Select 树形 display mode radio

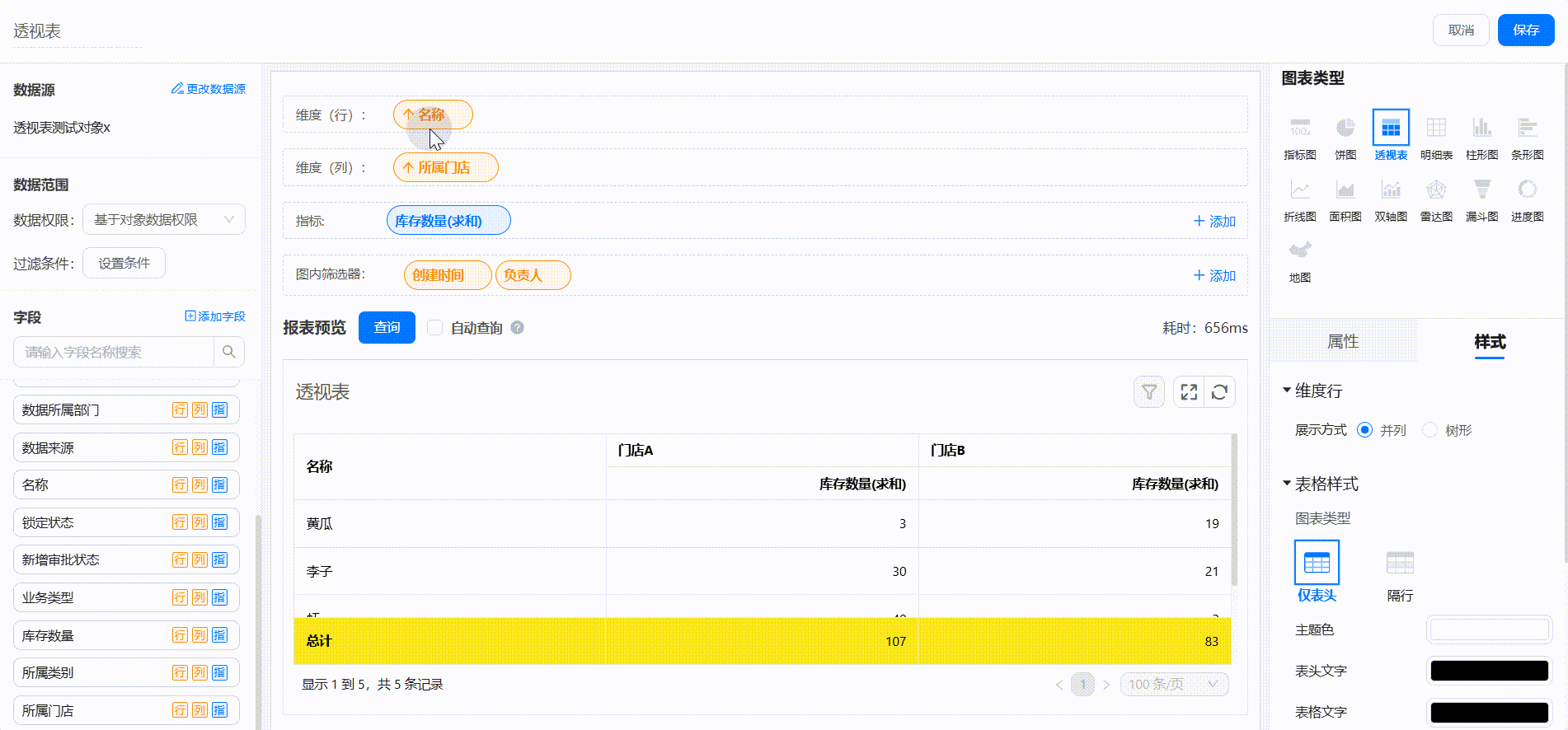pyautogui.click(x=1430, y=430)
